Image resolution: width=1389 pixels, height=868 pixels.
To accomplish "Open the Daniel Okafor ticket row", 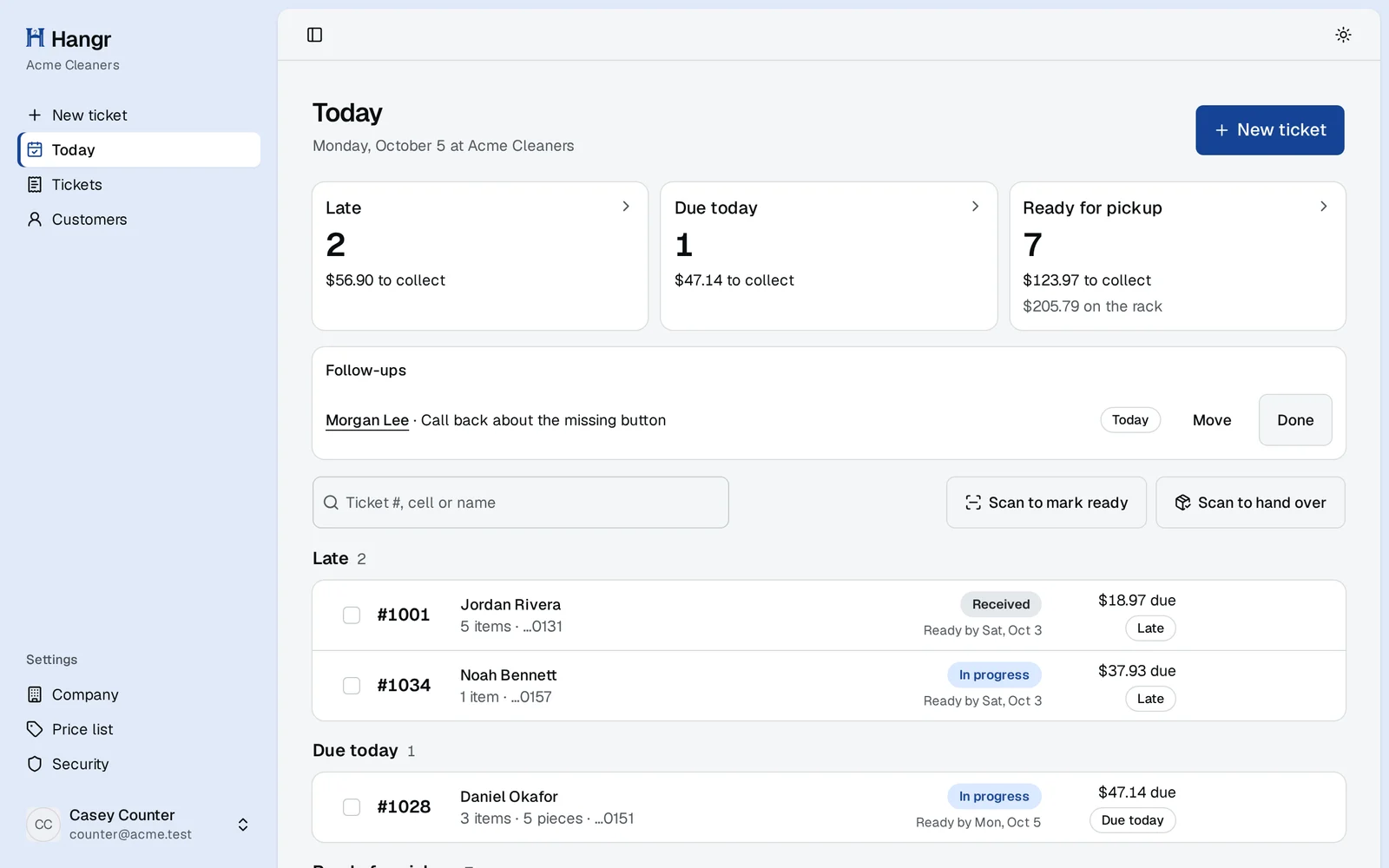I will 829,807.
